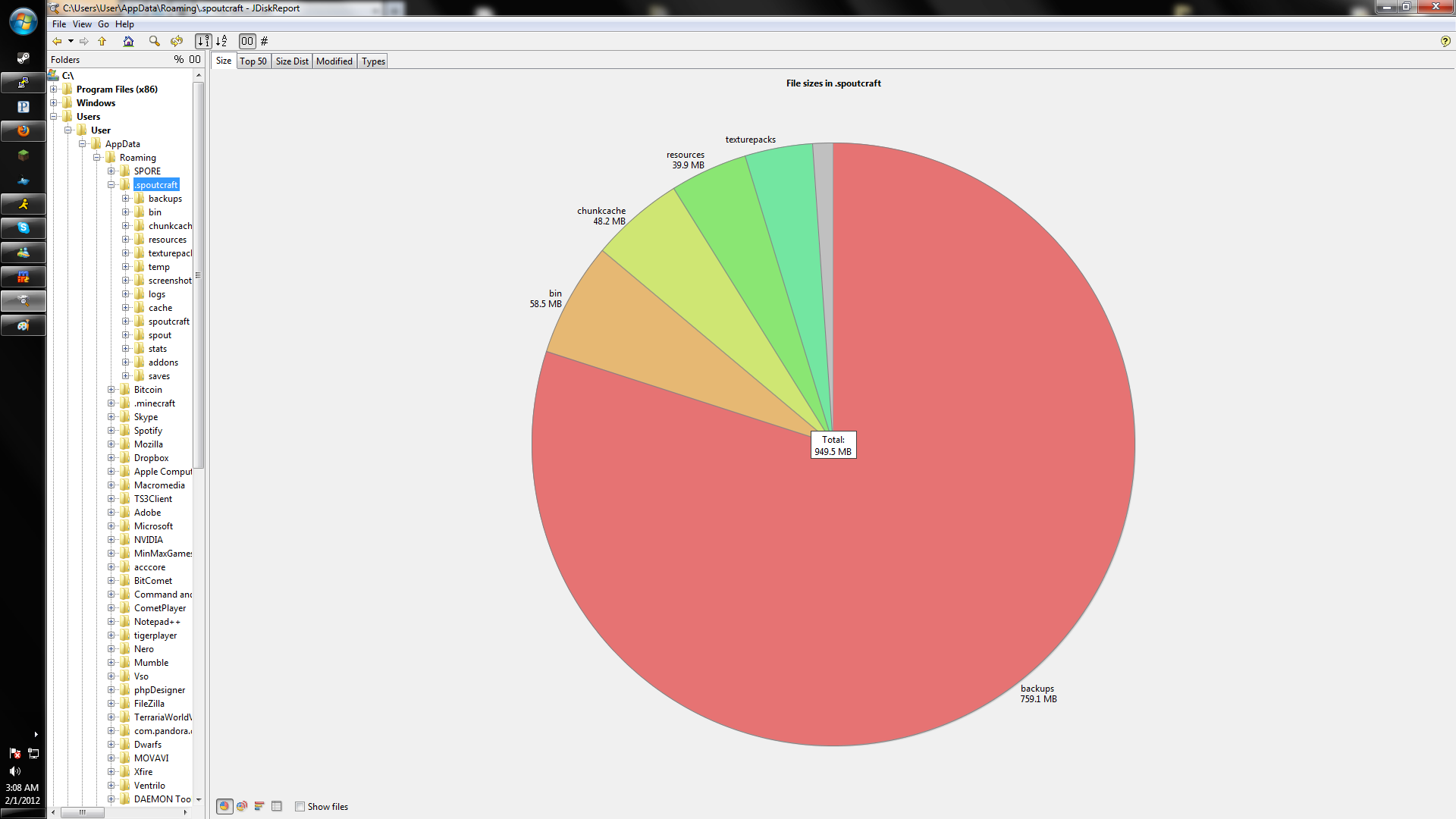The image size is (1456, 819).
Task: Open the Top 50 tab
Action: click(253, 61)
